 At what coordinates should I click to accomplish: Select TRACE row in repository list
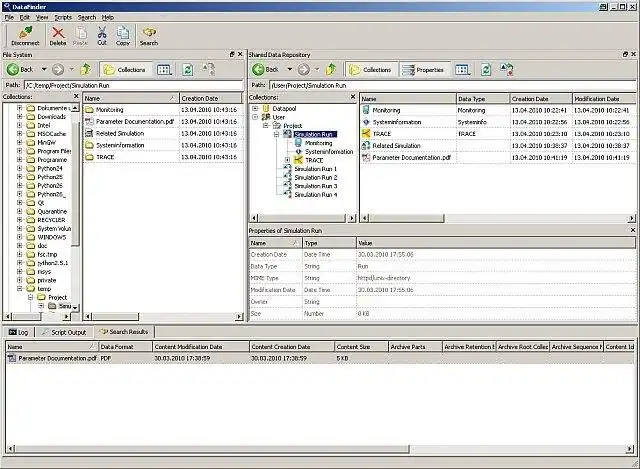tap(498, 134)
